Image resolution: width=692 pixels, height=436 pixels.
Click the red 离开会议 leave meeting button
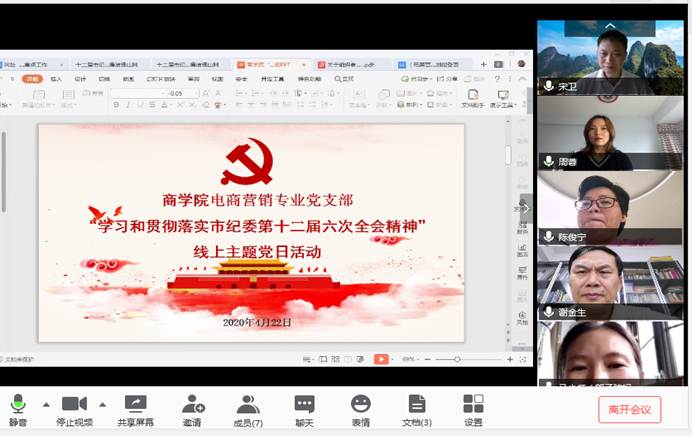tap(629, 409)
